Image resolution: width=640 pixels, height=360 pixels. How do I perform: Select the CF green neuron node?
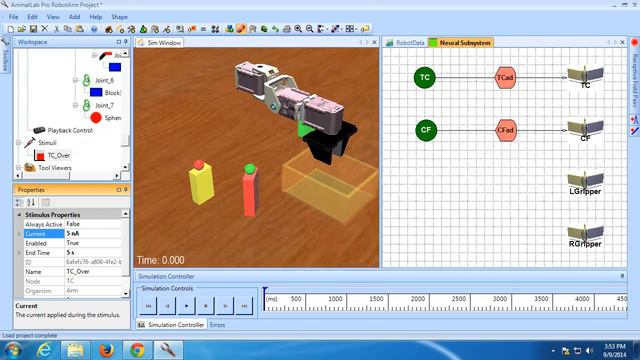tap(426, 130)
